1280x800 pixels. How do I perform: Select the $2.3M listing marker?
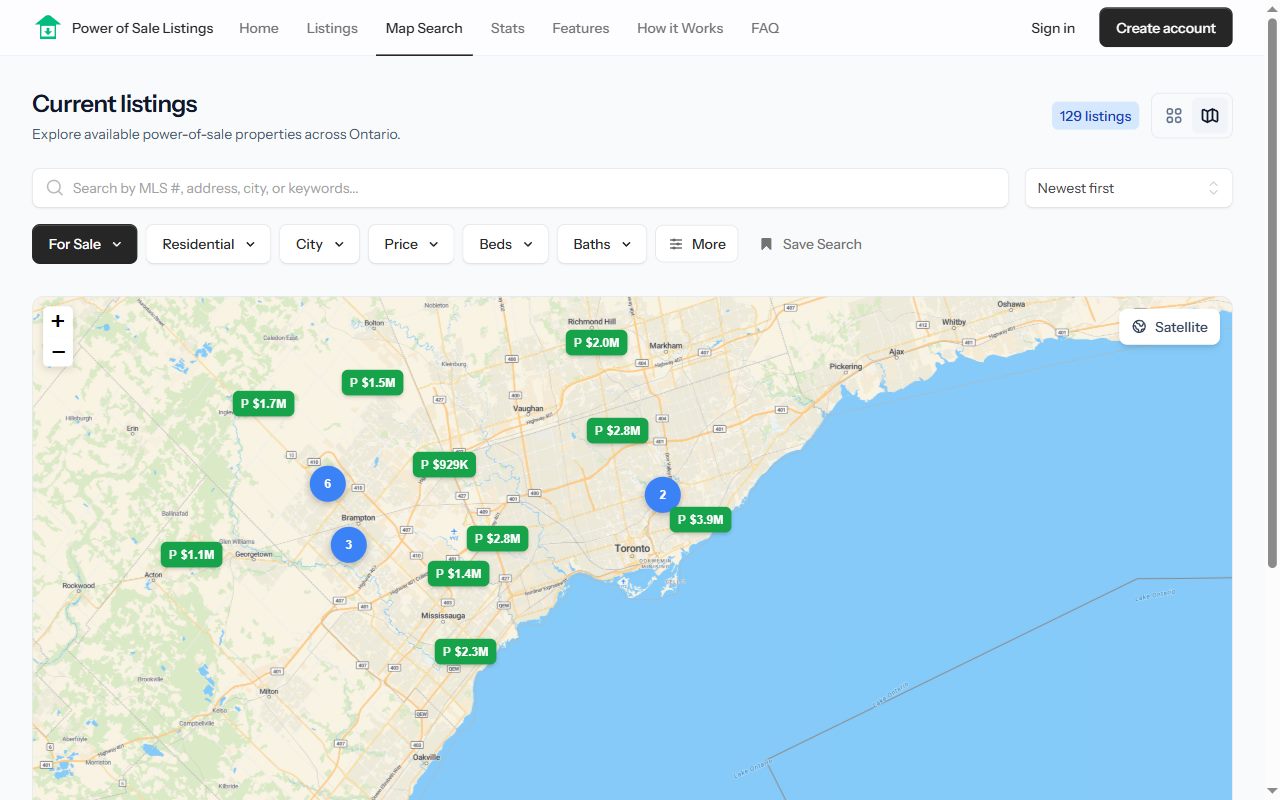click(465, 652)
